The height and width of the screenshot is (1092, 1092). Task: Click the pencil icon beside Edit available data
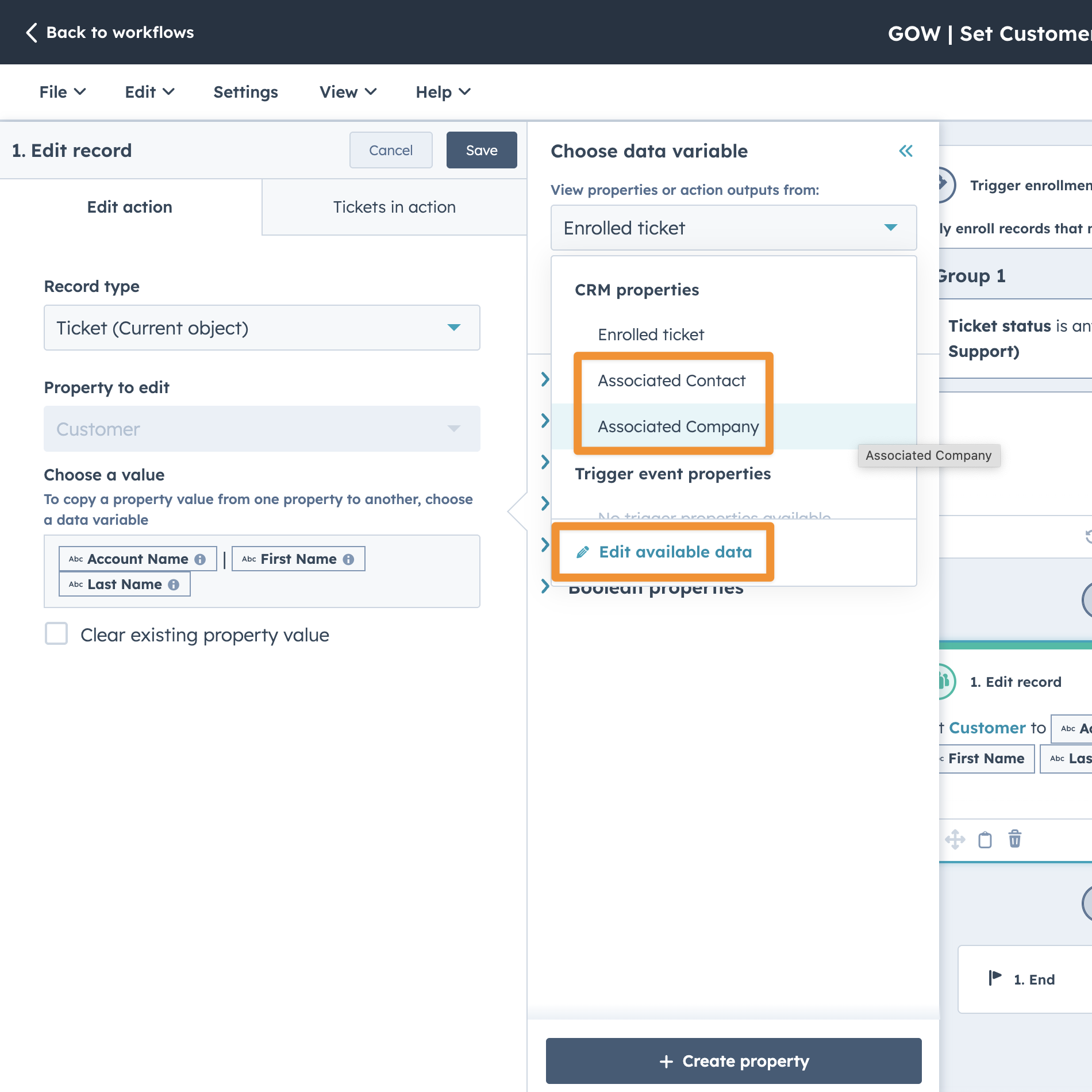click(583, 552)
